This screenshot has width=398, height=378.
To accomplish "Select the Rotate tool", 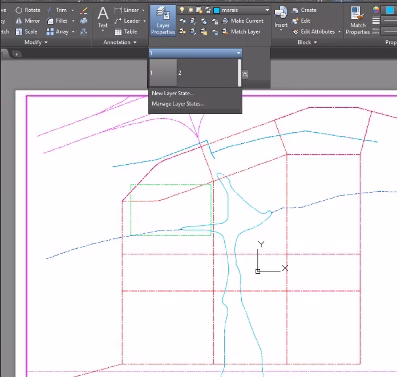I will (x=28, y=10).
